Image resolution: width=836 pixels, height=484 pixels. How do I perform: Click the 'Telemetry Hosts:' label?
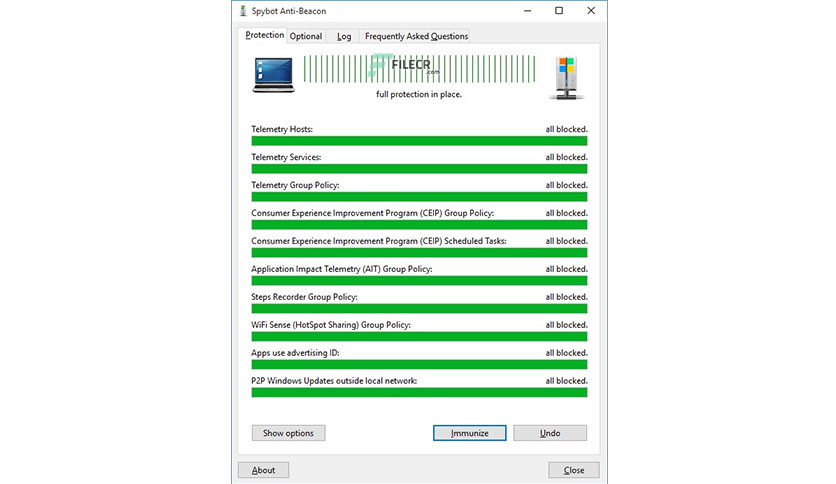coord(282,129)
